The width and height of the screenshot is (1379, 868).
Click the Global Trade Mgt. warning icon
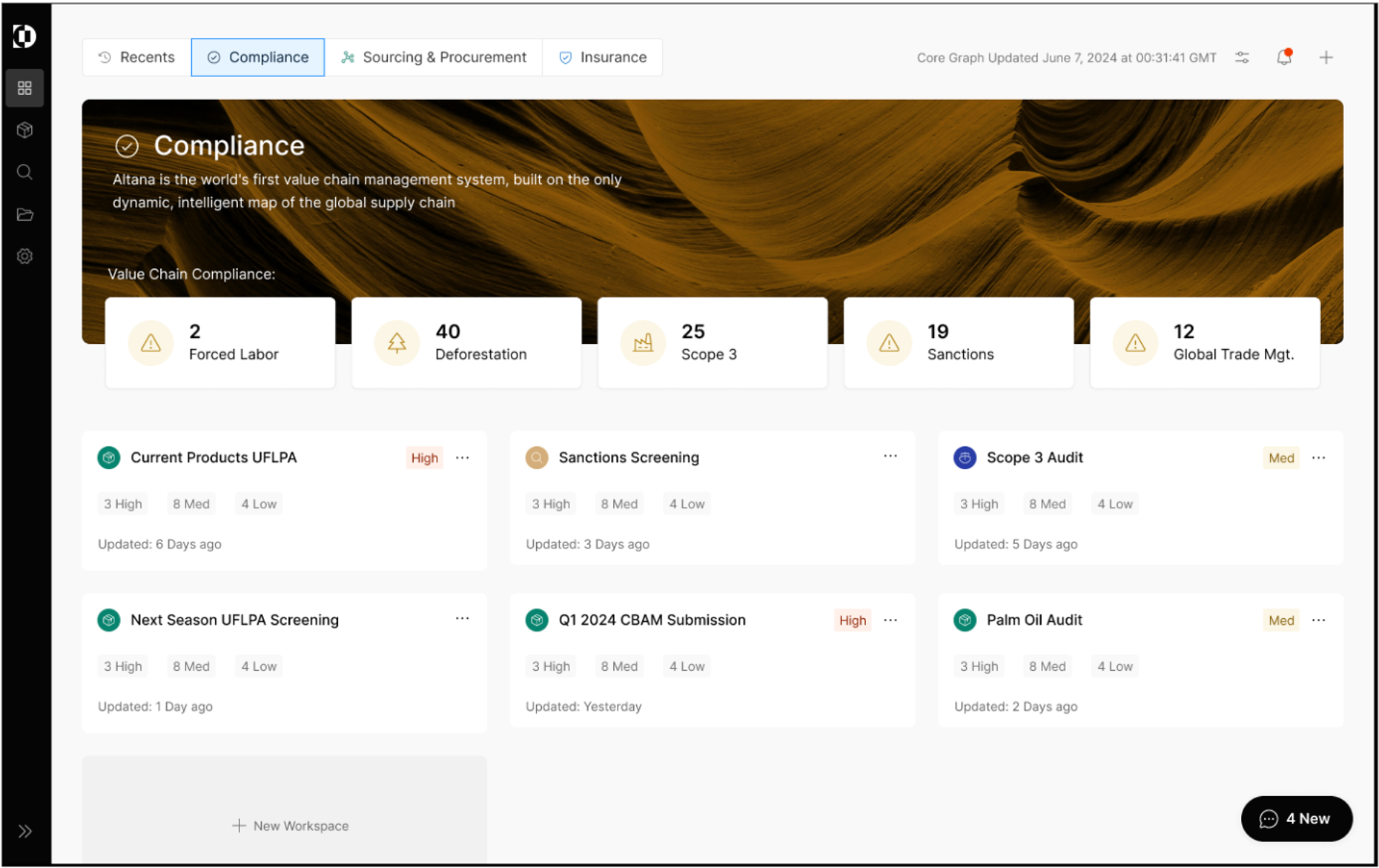pyautogui.click(x=1135, y=342)
